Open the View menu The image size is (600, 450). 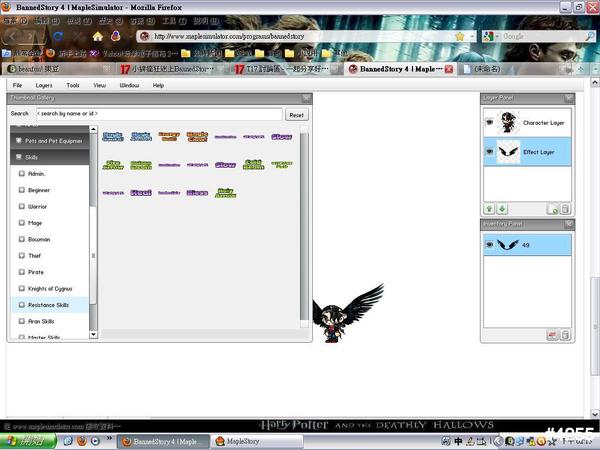point(99,85)
